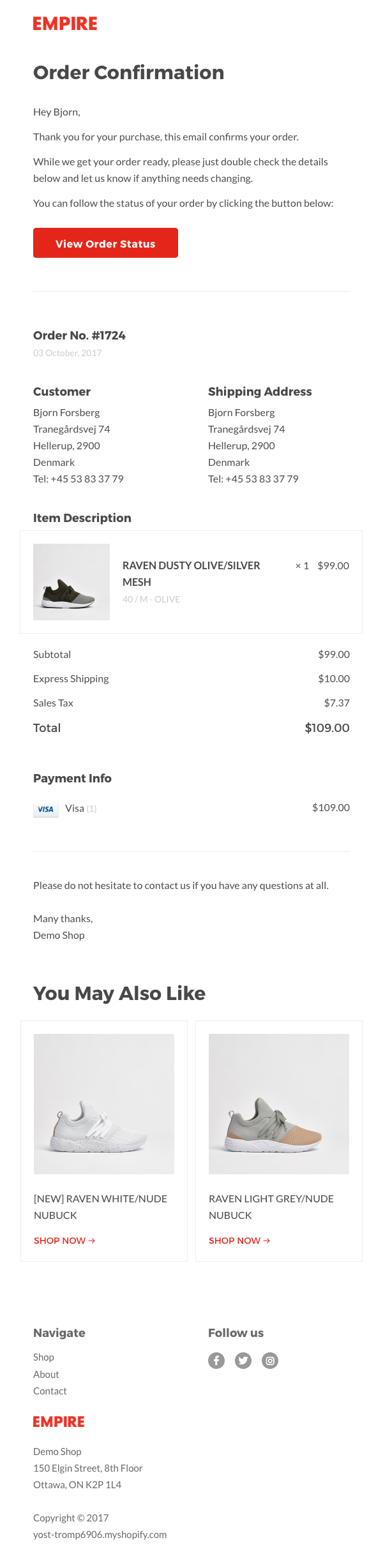Click SHOP NOW under Raven White/Nude
The width and height of the screenshot is (383, 1568).
coord(64,1241)
